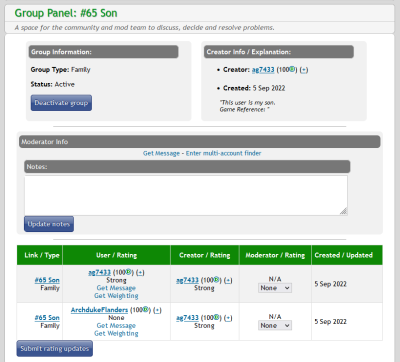
Task: Click the Group Panel: #65 Son heading
Action: [66, 13]
